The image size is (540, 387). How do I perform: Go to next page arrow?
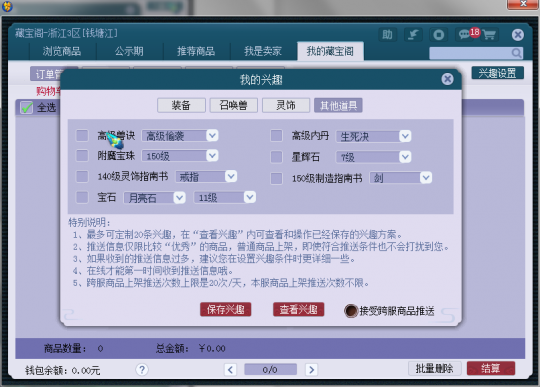point(311,370)
